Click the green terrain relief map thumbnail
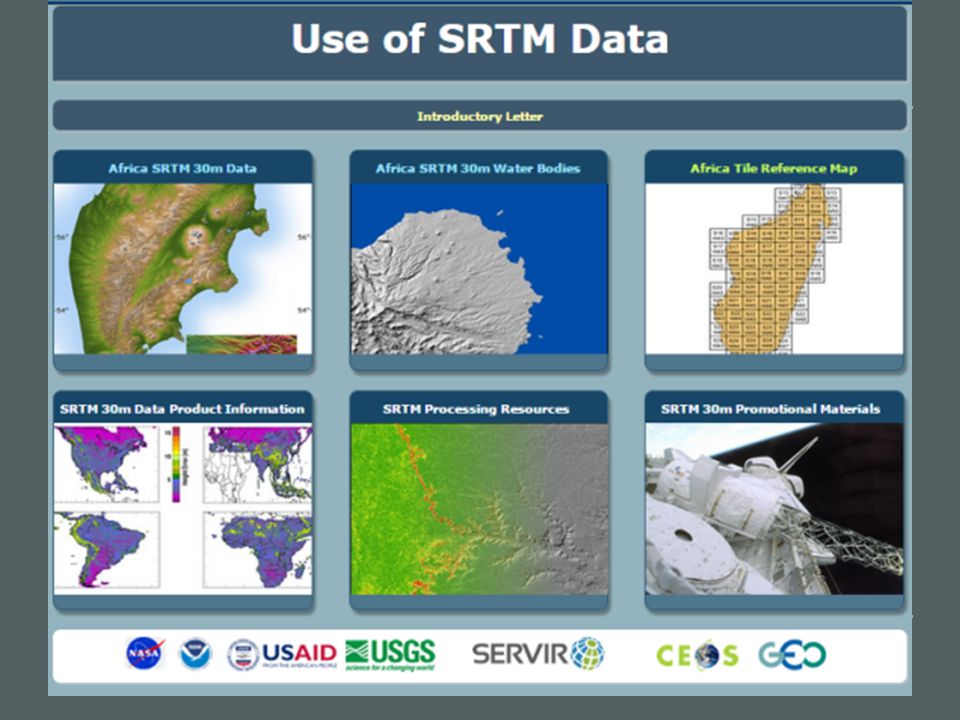Screen dimensions: 960x720 [183, 269]
